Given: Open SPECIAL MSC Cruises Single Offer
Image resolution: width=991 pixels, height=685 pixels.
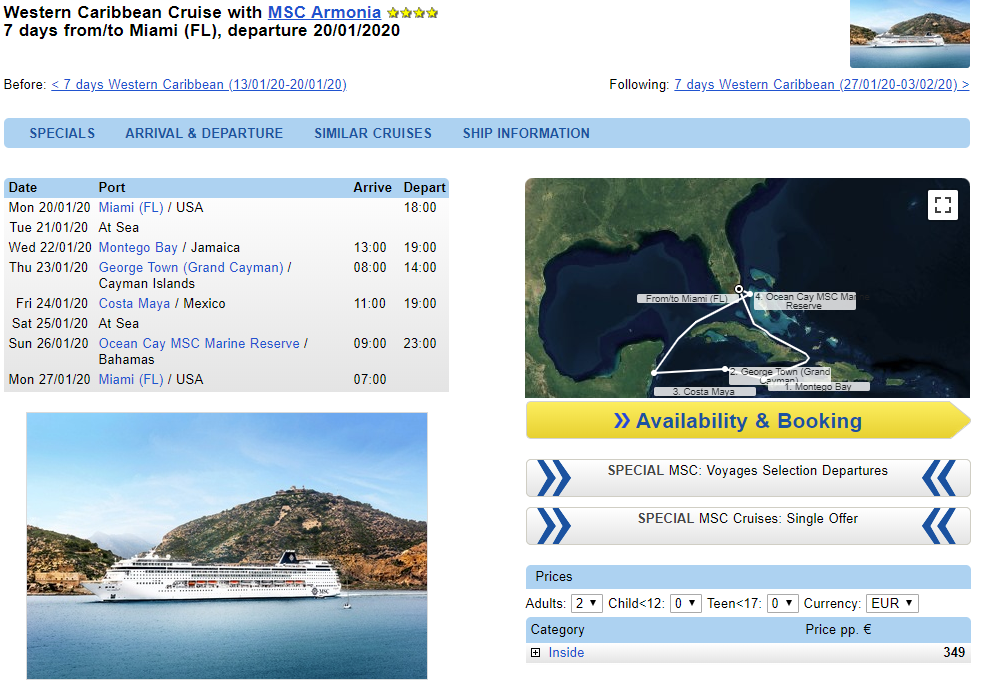Looking at the screenshot, I should pos(747,526).
